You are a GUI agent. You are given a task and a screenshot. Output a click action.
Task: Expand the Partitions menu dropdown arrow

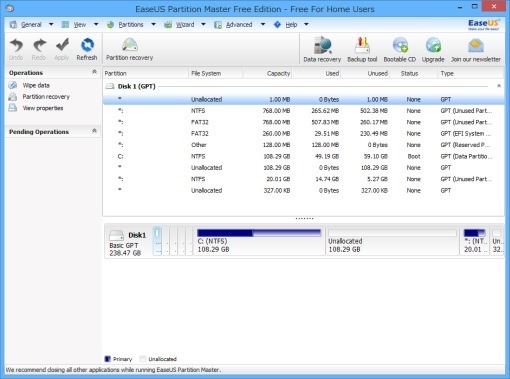pos(153,24)
